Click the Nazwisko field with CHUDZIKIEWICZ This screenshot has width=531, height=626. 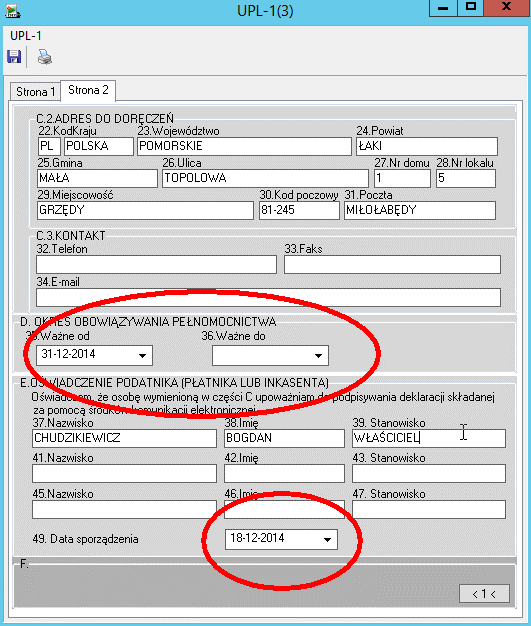[125, 438]
